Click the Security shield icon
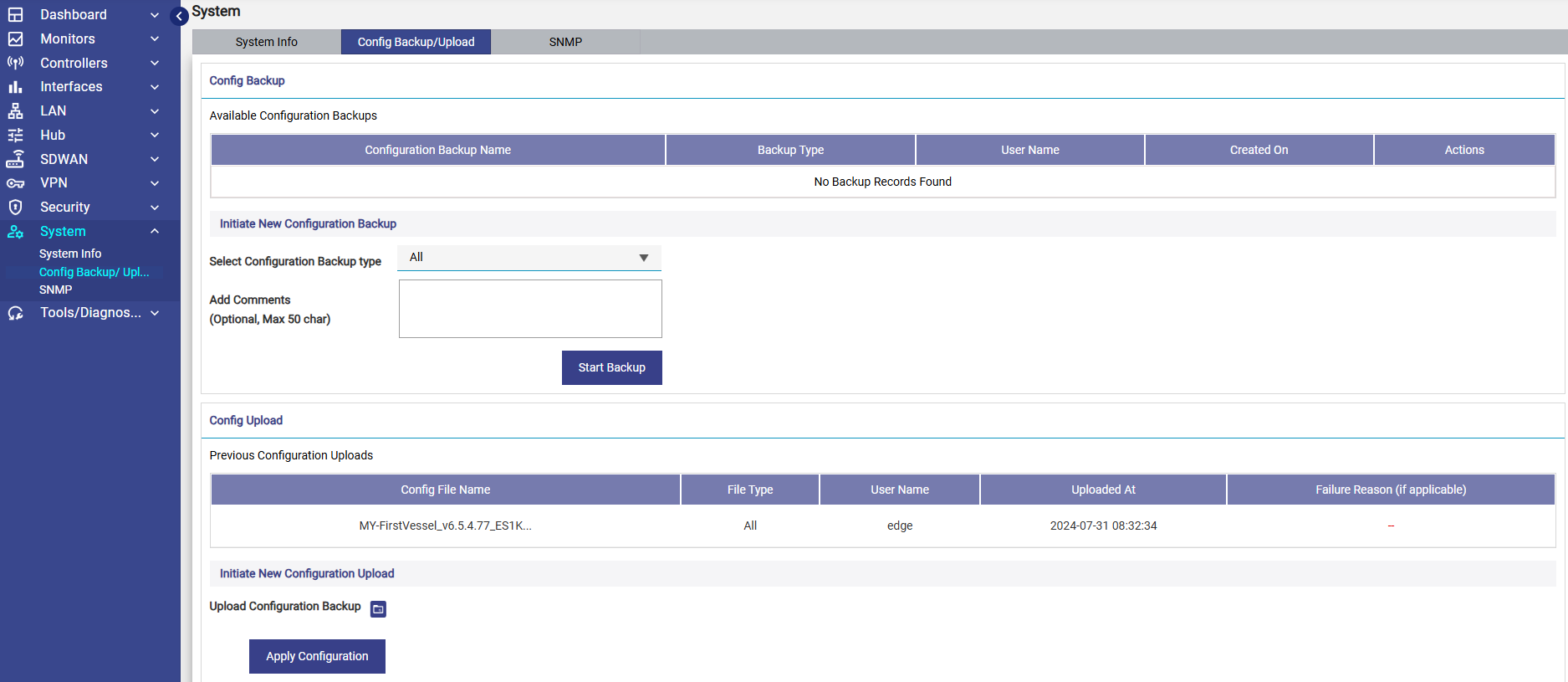This screenshot has width=1568, height=682. tap(15, 207)
